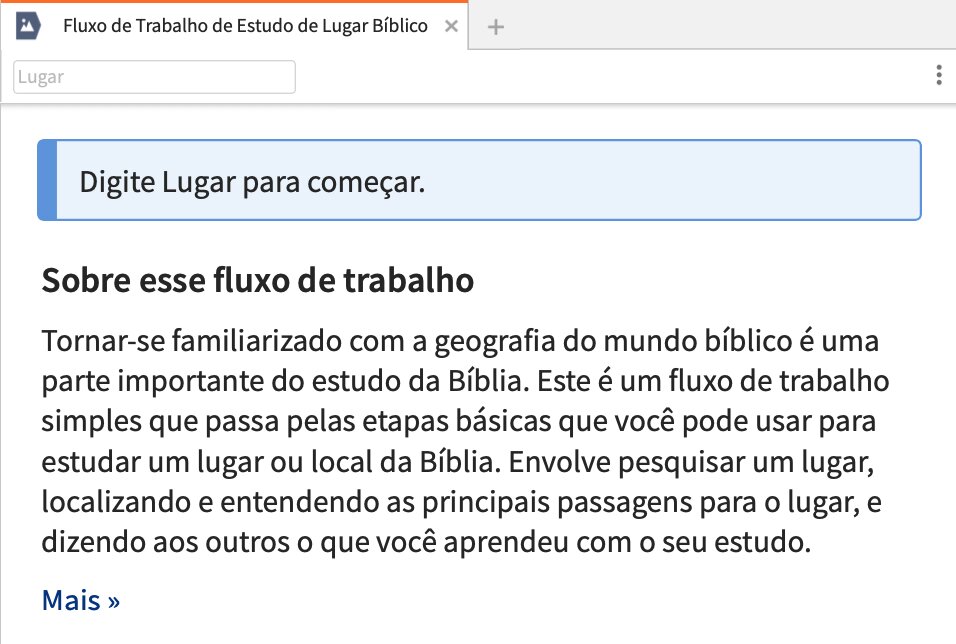This screenshot has height=644, width=956.
Task: Click the line starting parte importante
Action: (x=465, y=381)
